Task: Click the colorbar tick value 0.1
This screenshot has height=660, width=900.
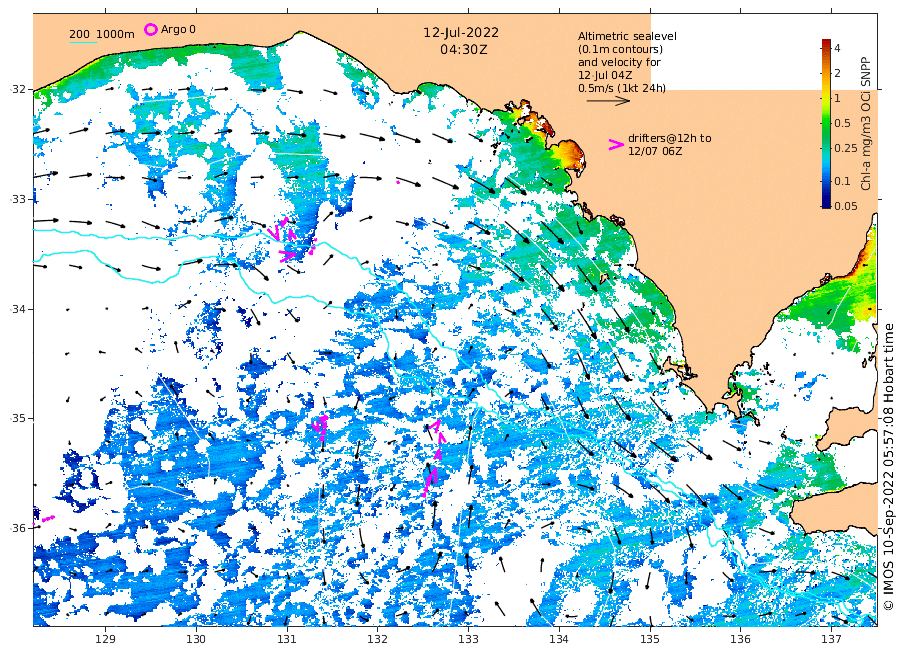Action: click(843, 181)
